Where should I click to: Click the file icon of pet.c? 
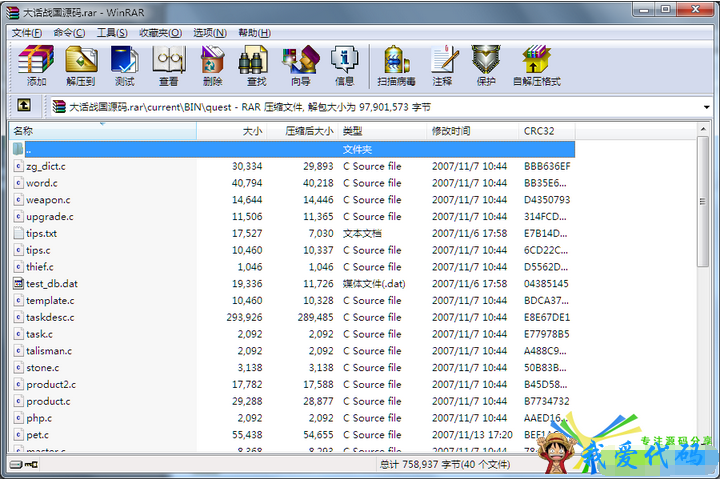coord(18,434)
